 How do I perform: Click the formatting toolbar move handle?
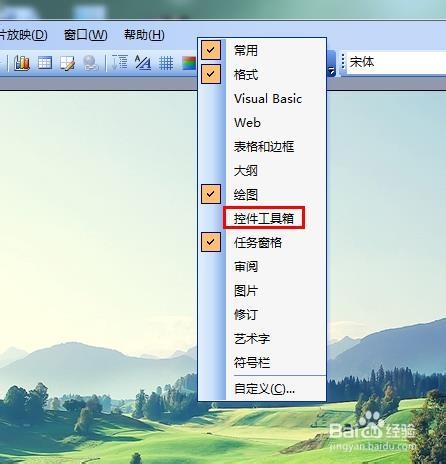pos(342,62)
